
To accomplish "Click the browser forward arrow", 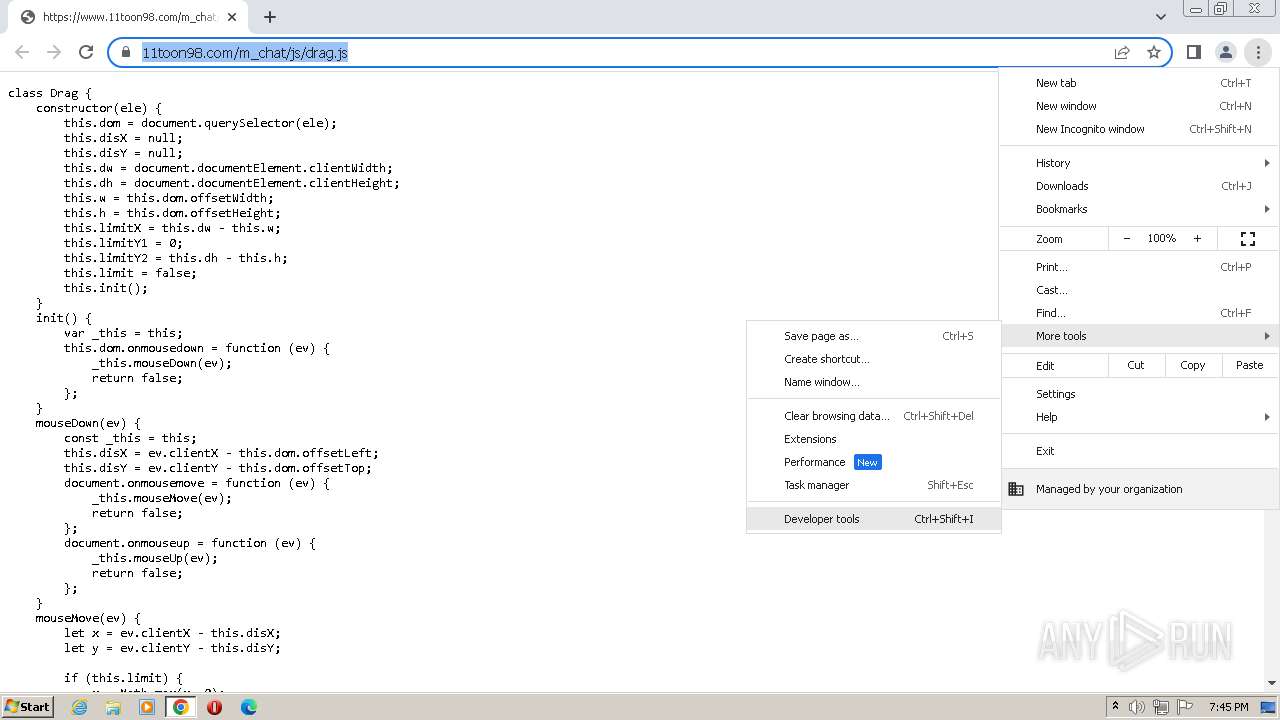I will point(54,52).
